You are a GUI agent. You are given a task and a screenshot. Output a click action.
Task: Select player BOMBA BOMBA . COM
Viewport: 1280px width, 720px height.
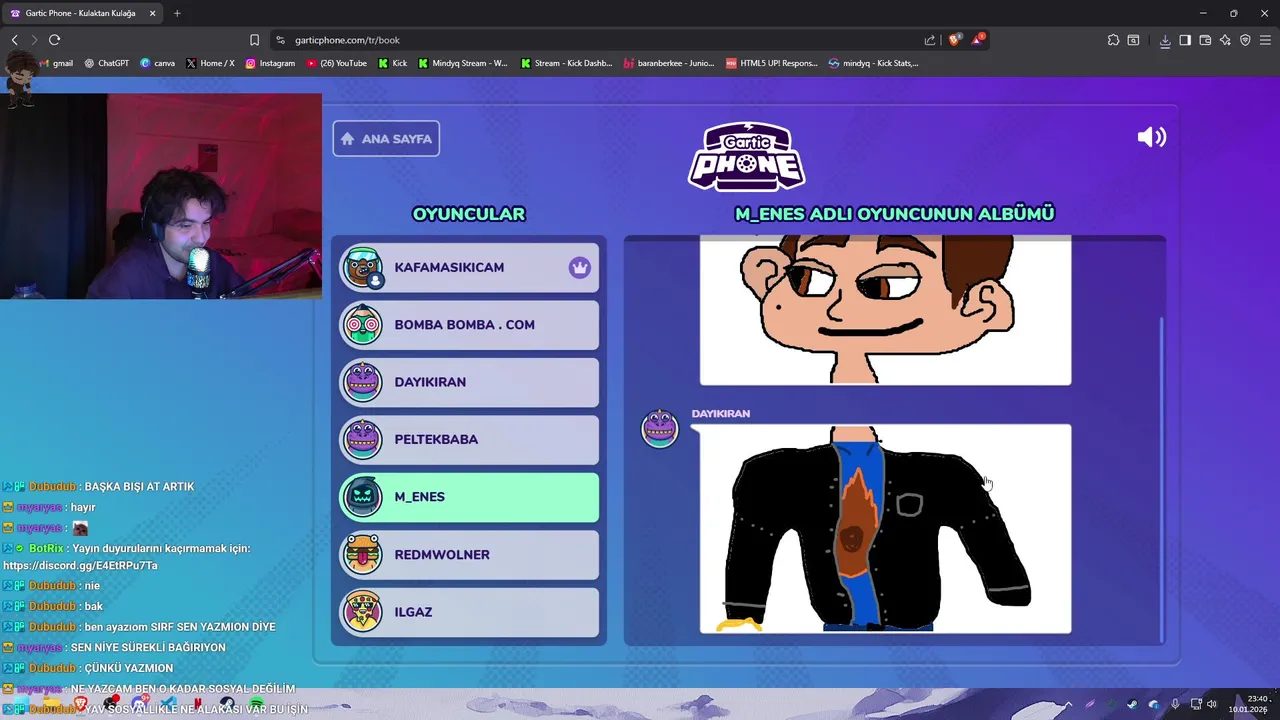tap(469, 325)
